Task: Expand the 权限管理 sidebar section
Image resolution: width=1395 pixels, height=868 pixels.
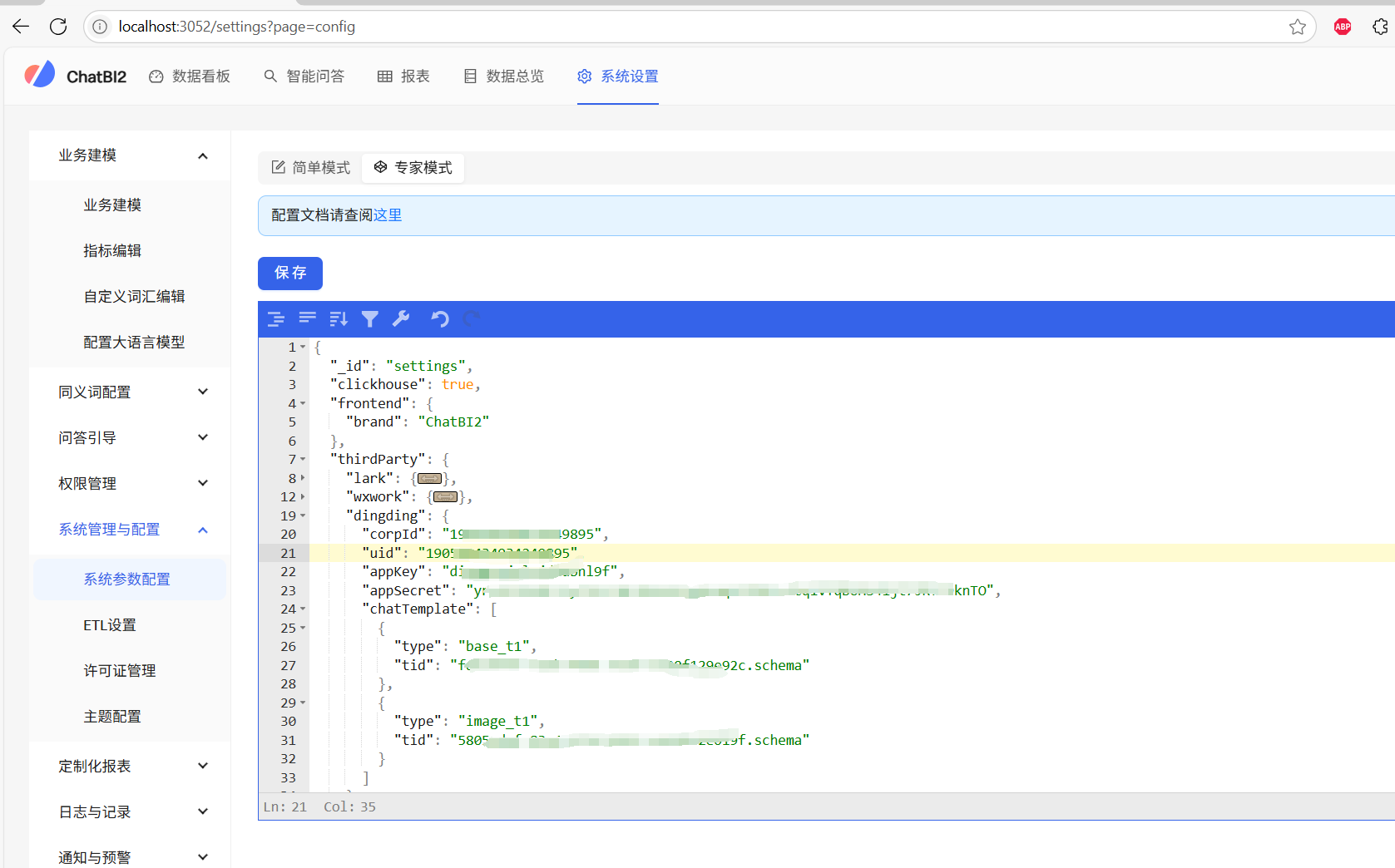Action: click(202, 483)
